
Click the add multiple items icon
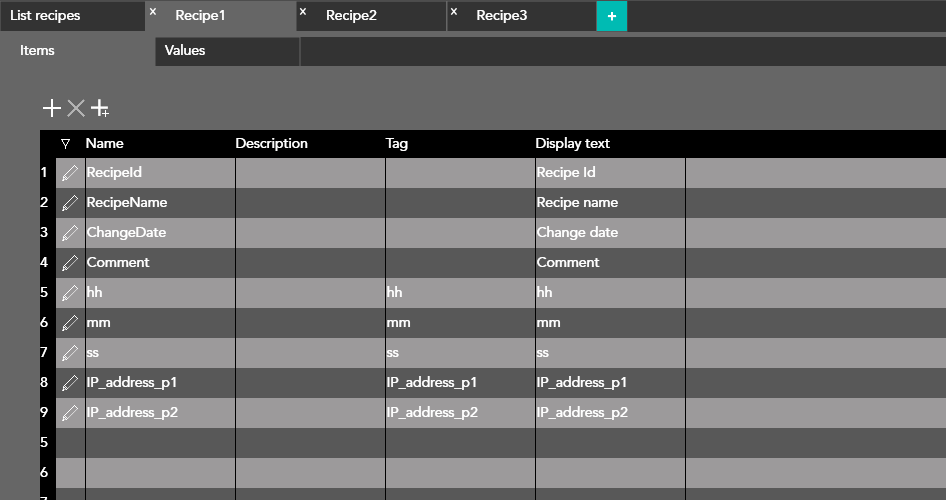point(100,108)
